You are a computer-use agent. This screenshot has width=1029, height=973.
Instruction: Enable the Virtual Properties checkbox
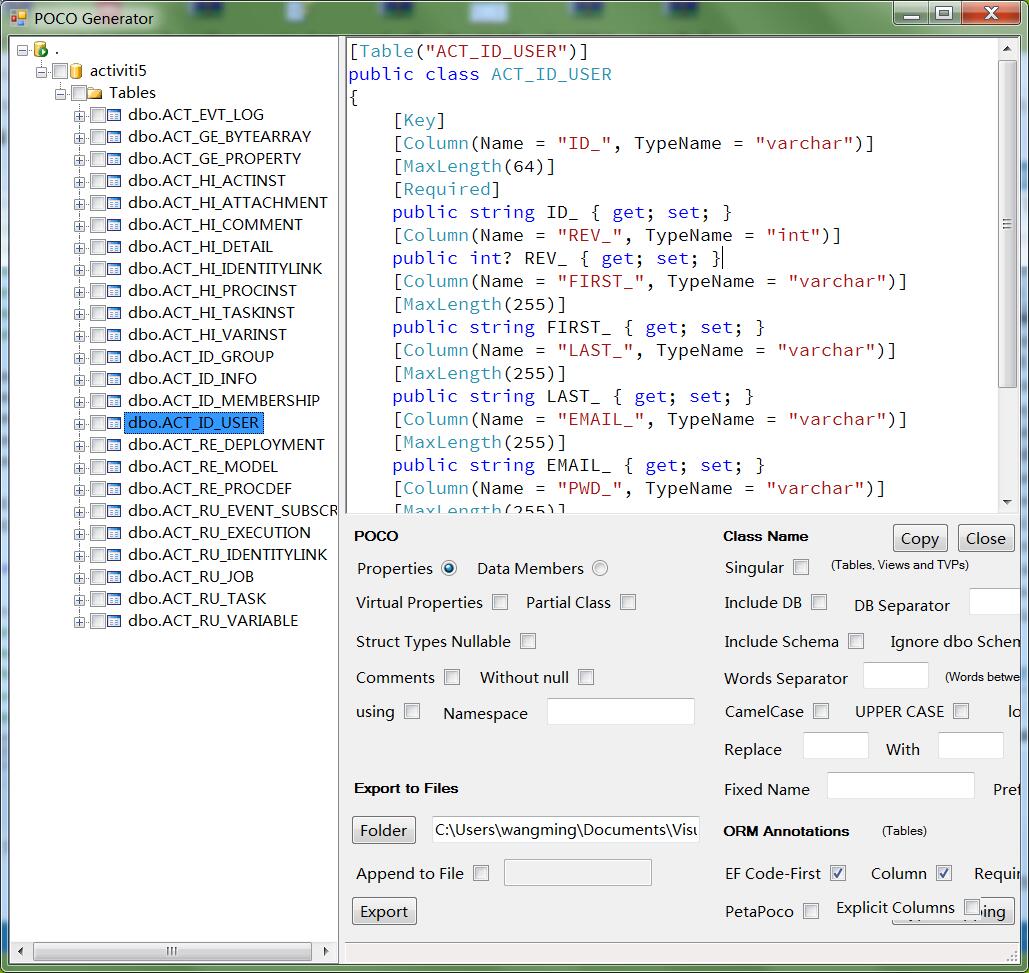(500, 602)
